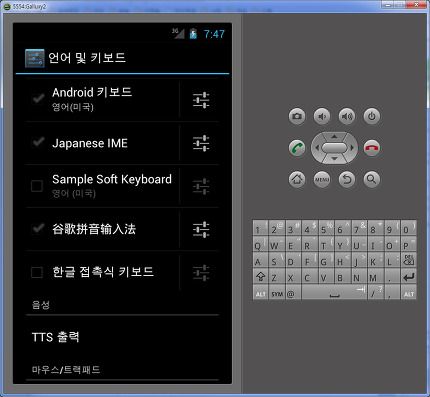
Task: Click the M key on emulator keyboard
Action: [x=376, y=277]
